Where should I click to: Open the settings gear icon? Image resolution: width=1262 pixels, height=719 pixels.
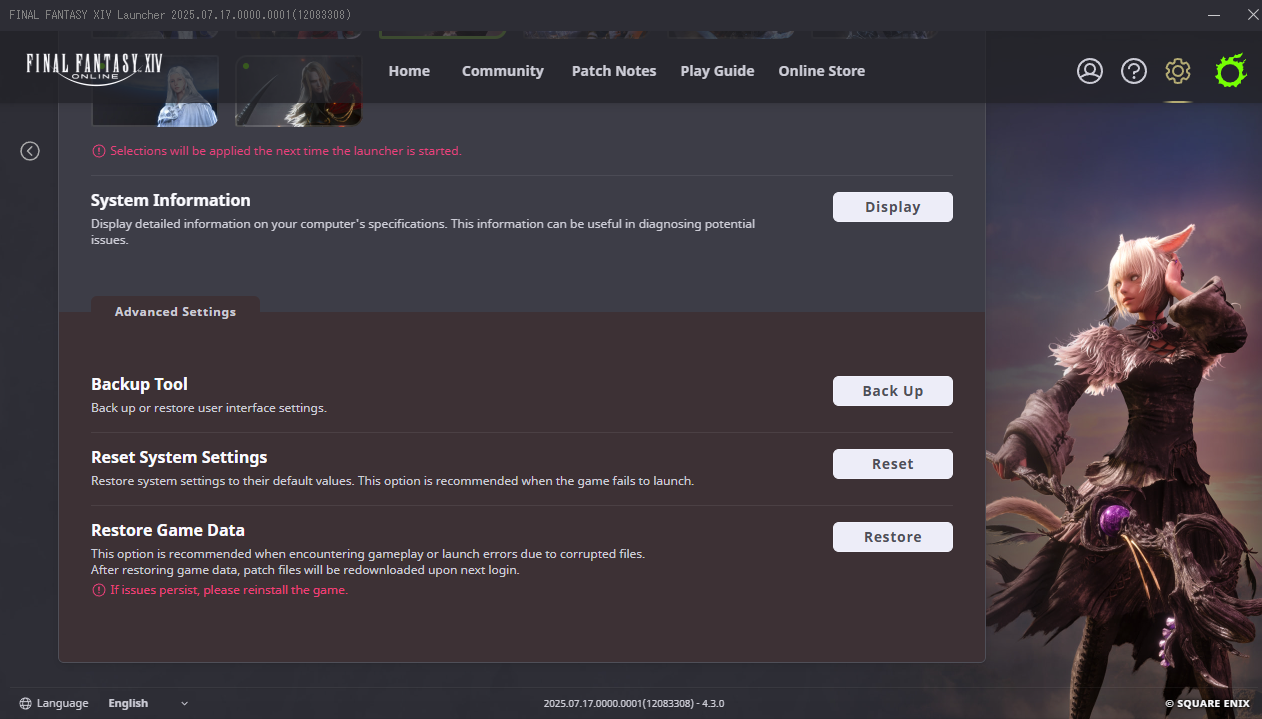(x=1177, y=71)
